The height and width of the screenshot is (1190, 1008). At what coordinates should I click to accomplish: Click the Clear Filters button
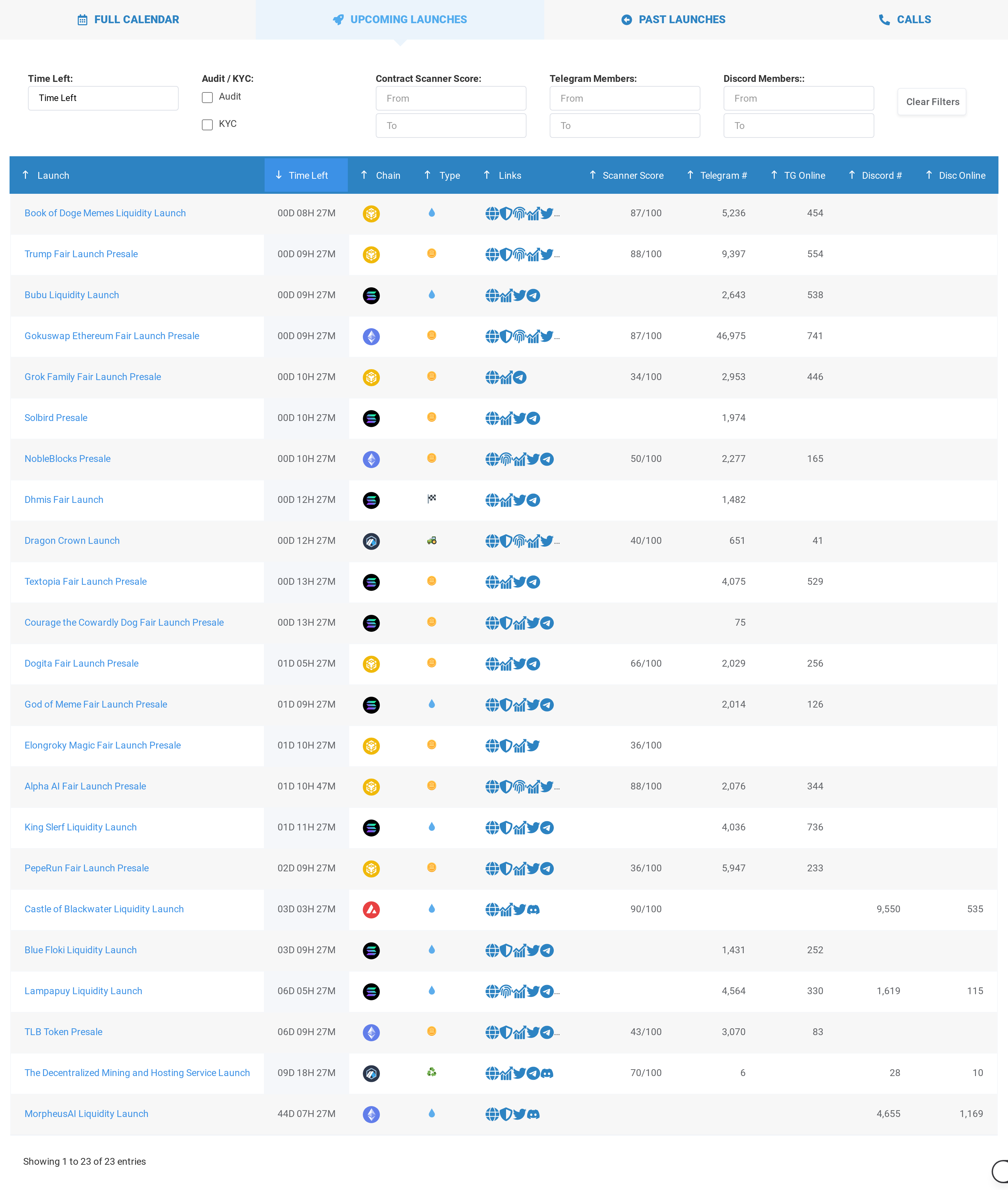[x=932, y=102]
